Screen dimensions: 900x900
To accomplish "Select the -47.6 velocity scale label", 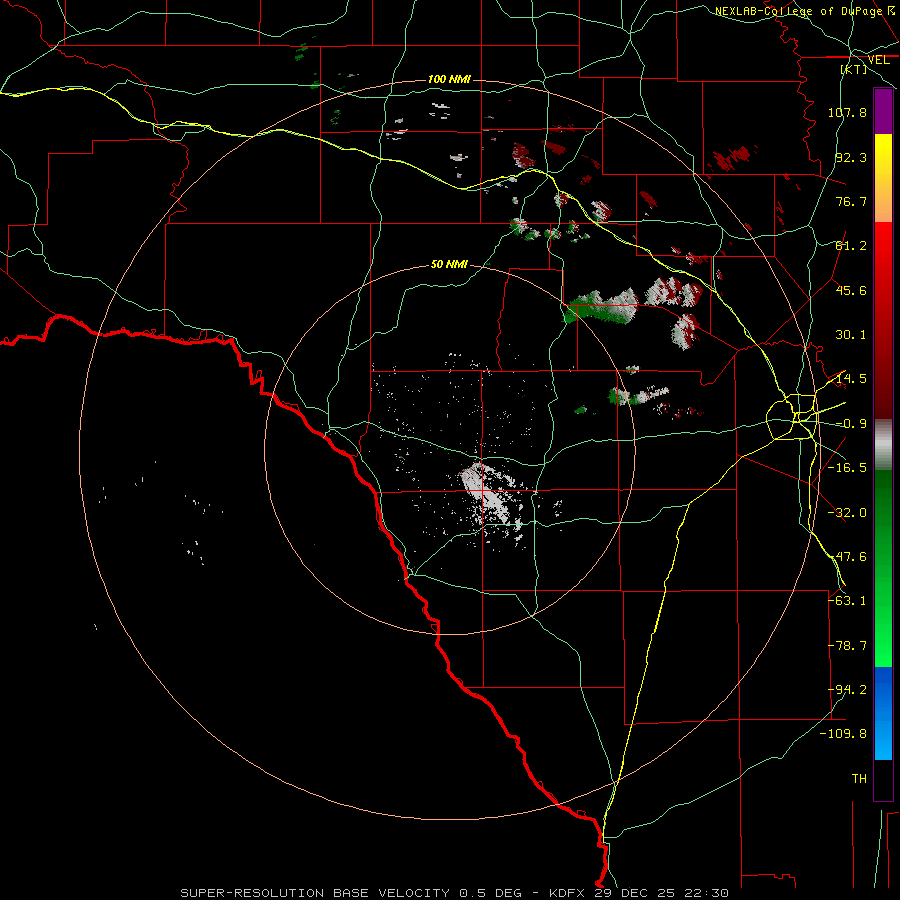I will [847, 557].
